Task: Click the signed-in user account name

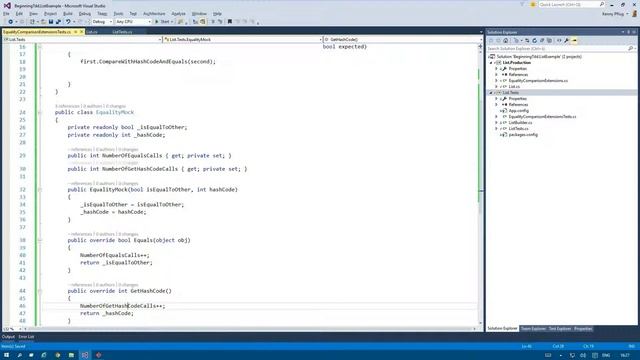Action: click(x=613, y=14)
